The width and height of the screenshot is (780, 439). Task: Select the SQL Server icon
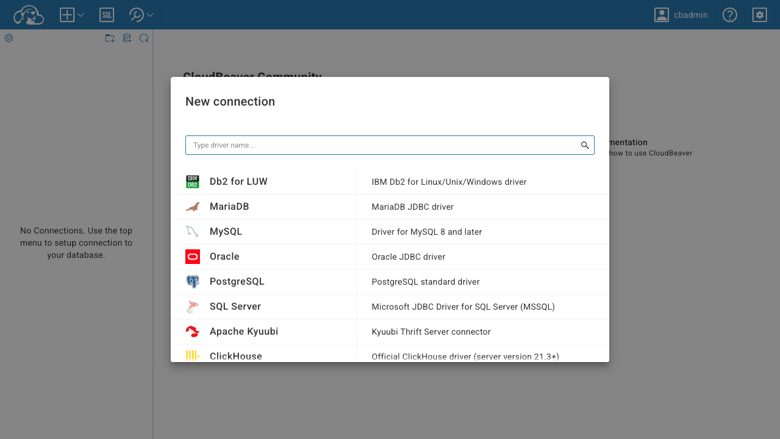pyautogui.click(x=193, y=306)
